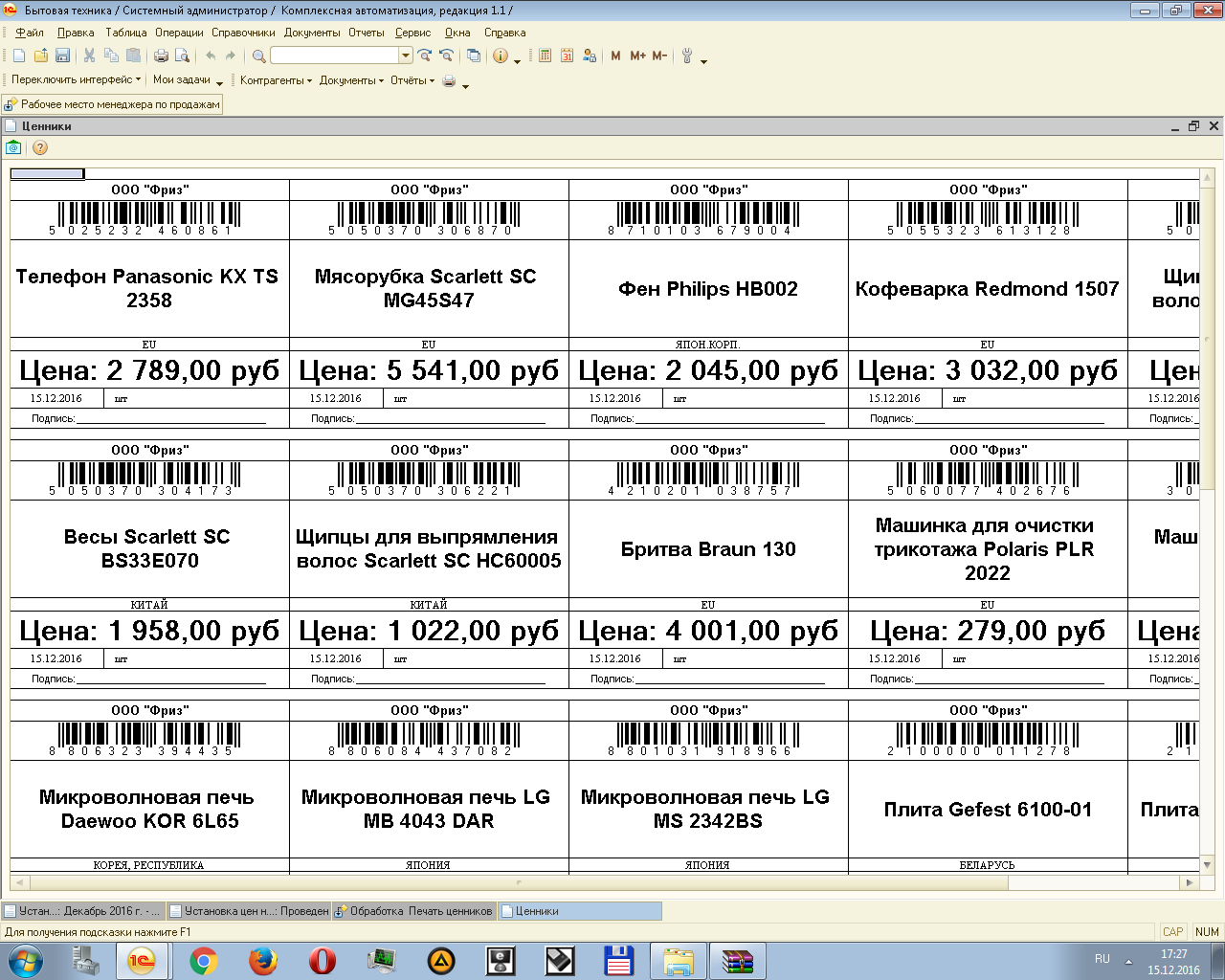Open the Правка menu

pos(76,33)
